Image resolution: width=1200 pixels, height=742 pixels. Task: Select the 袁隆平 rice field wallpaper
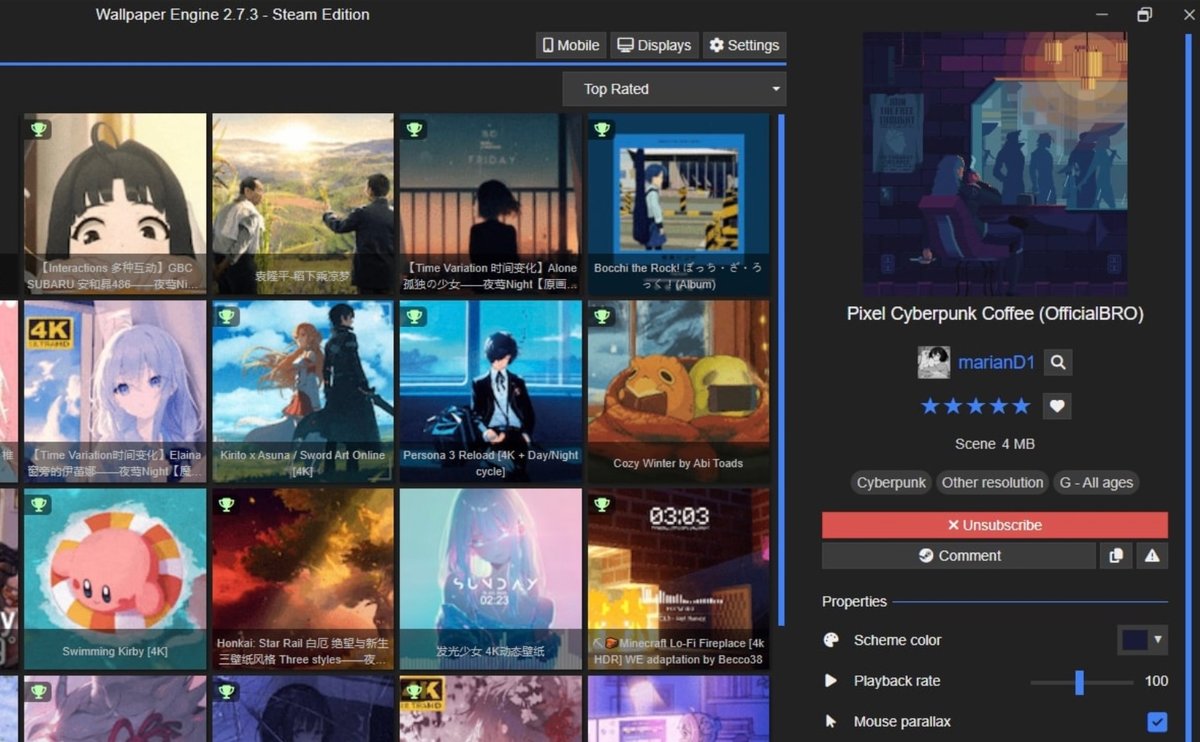[303, 204]
